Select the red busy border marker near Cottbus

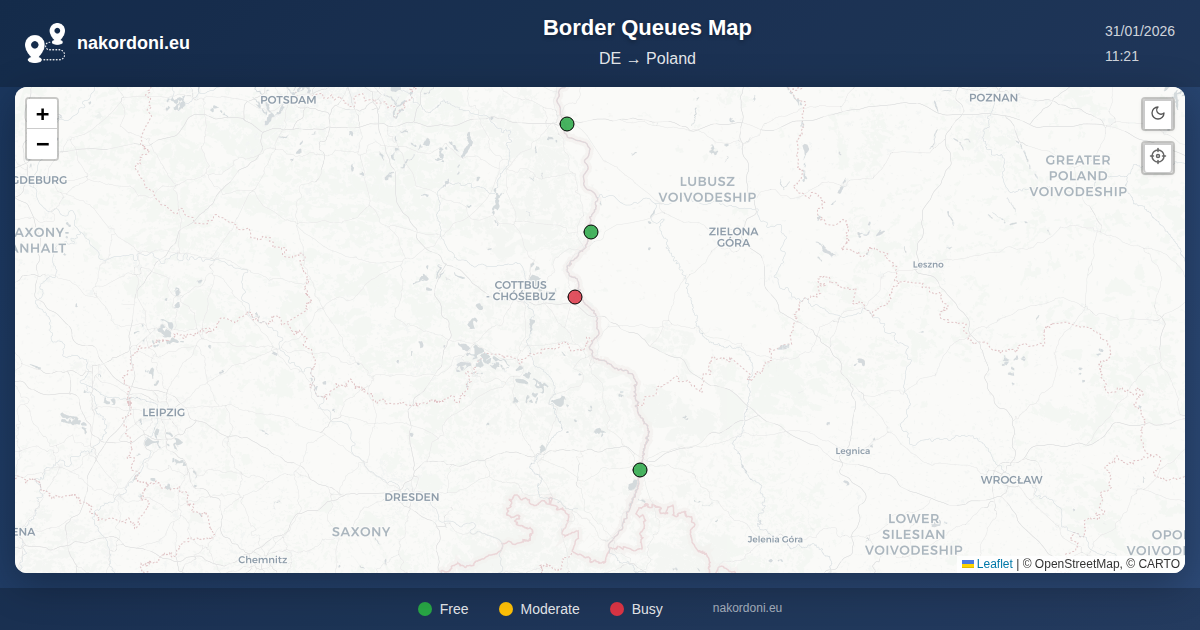tap(575, 297)
